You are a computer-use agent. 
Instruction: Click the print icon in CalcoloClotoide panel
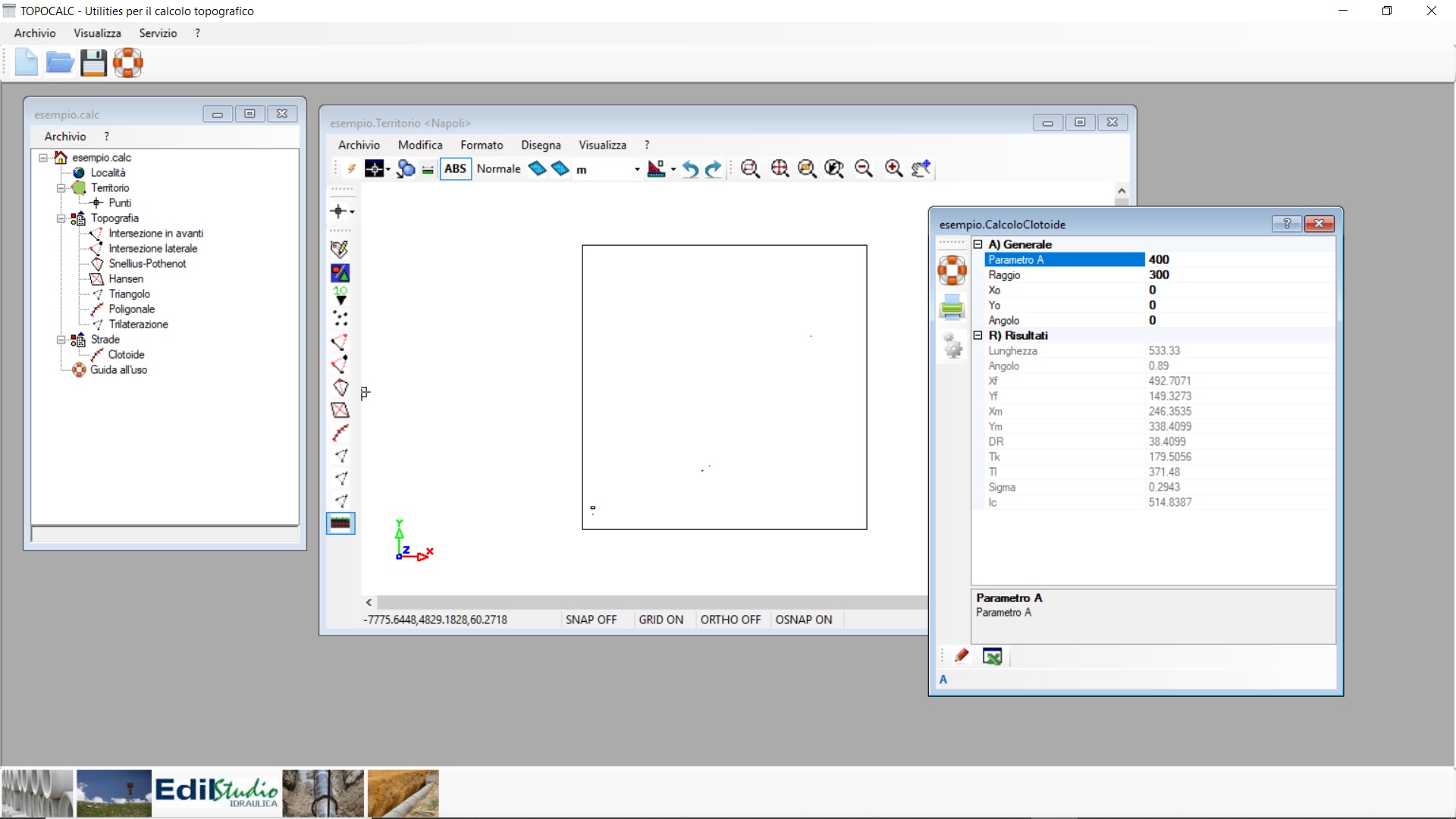(952, 308)
